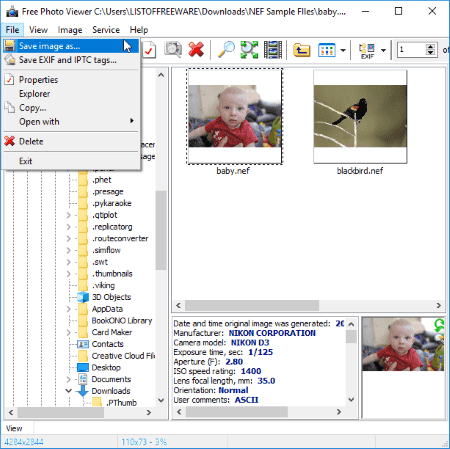The height and width of the screenshot is (449, 450).
Task: Click folder tree scroll up arrow
Action: (161, 75)
